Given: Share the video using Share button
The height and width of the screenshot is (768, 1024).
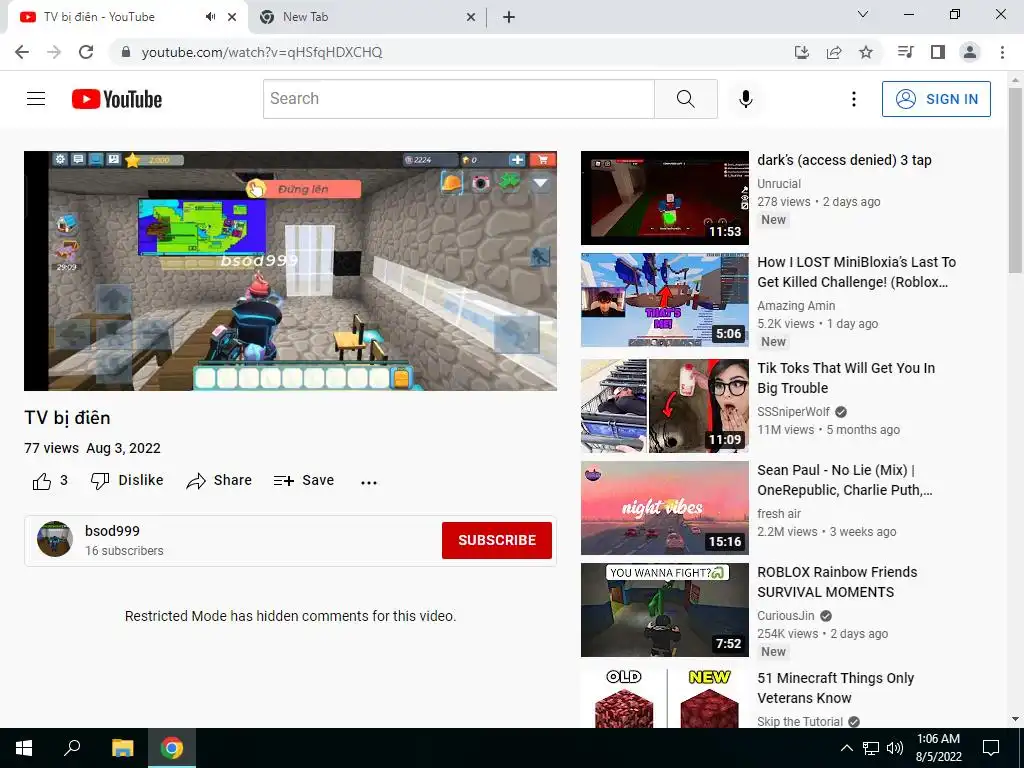Looking at the screenshot, I should click(x=219, y=481).
